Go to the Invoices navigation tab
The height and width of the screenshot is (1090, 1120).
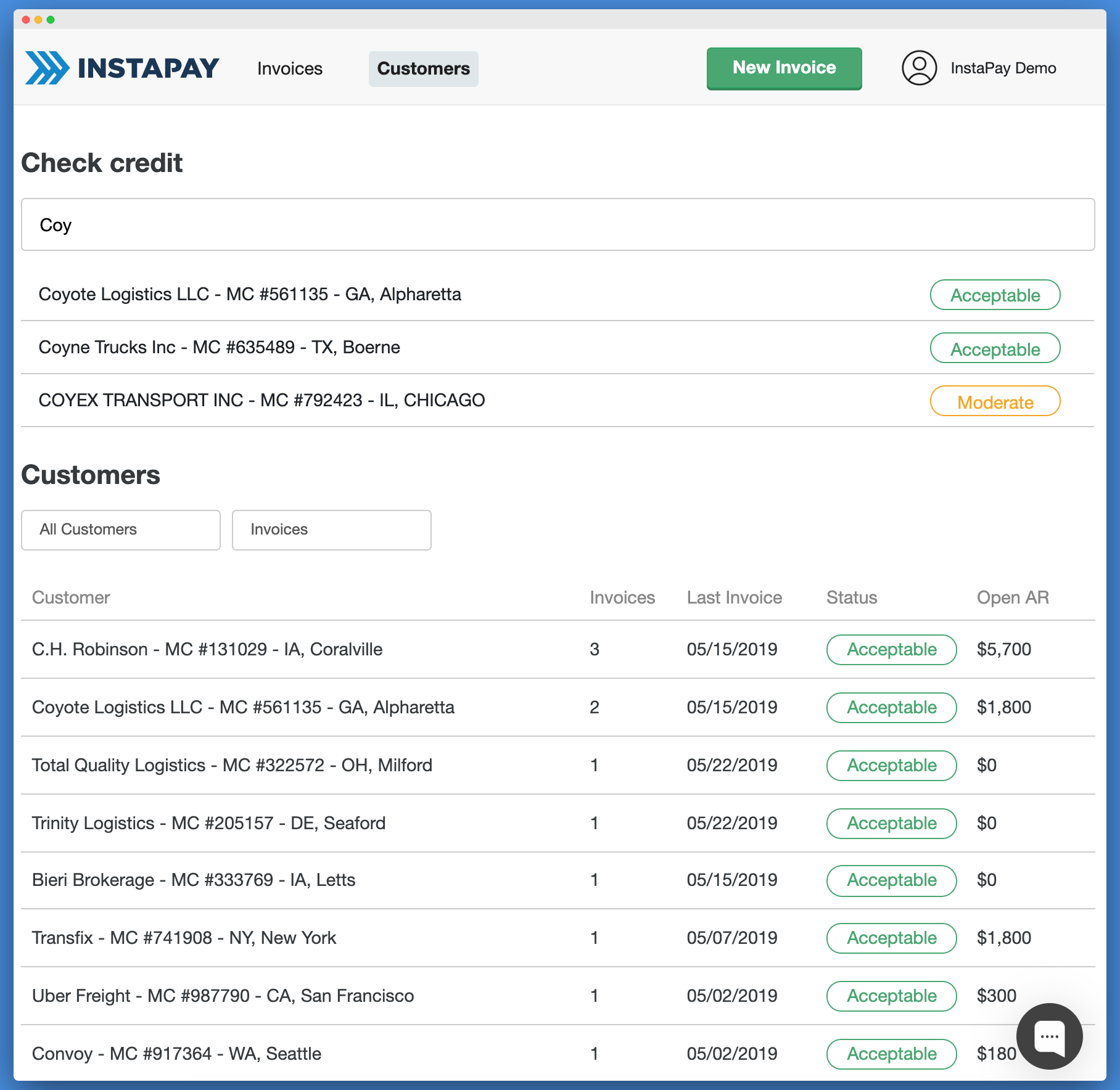coord(290,68)
